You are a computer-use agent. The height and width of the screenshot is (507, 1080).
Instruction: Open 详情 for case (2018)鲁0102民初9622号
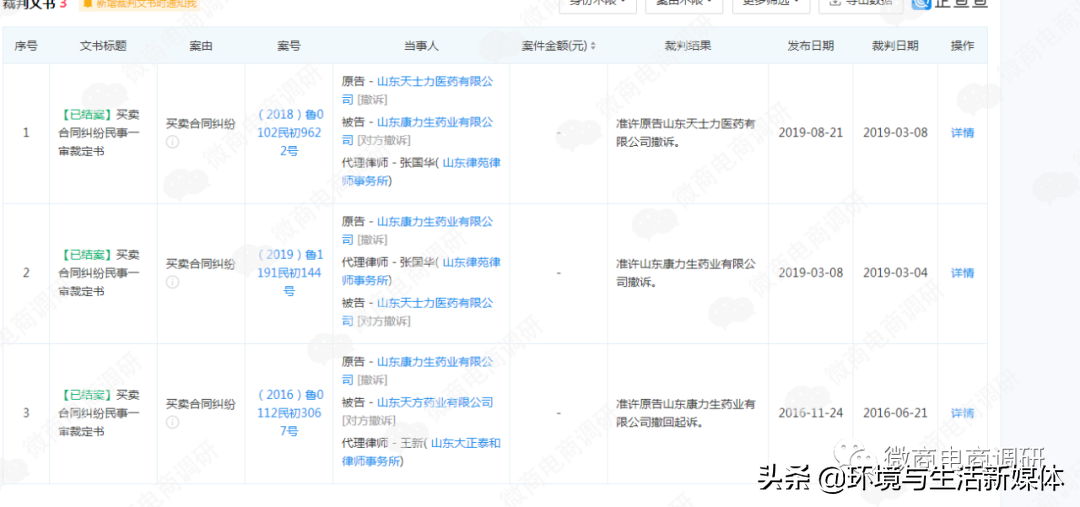coord(962,133)
